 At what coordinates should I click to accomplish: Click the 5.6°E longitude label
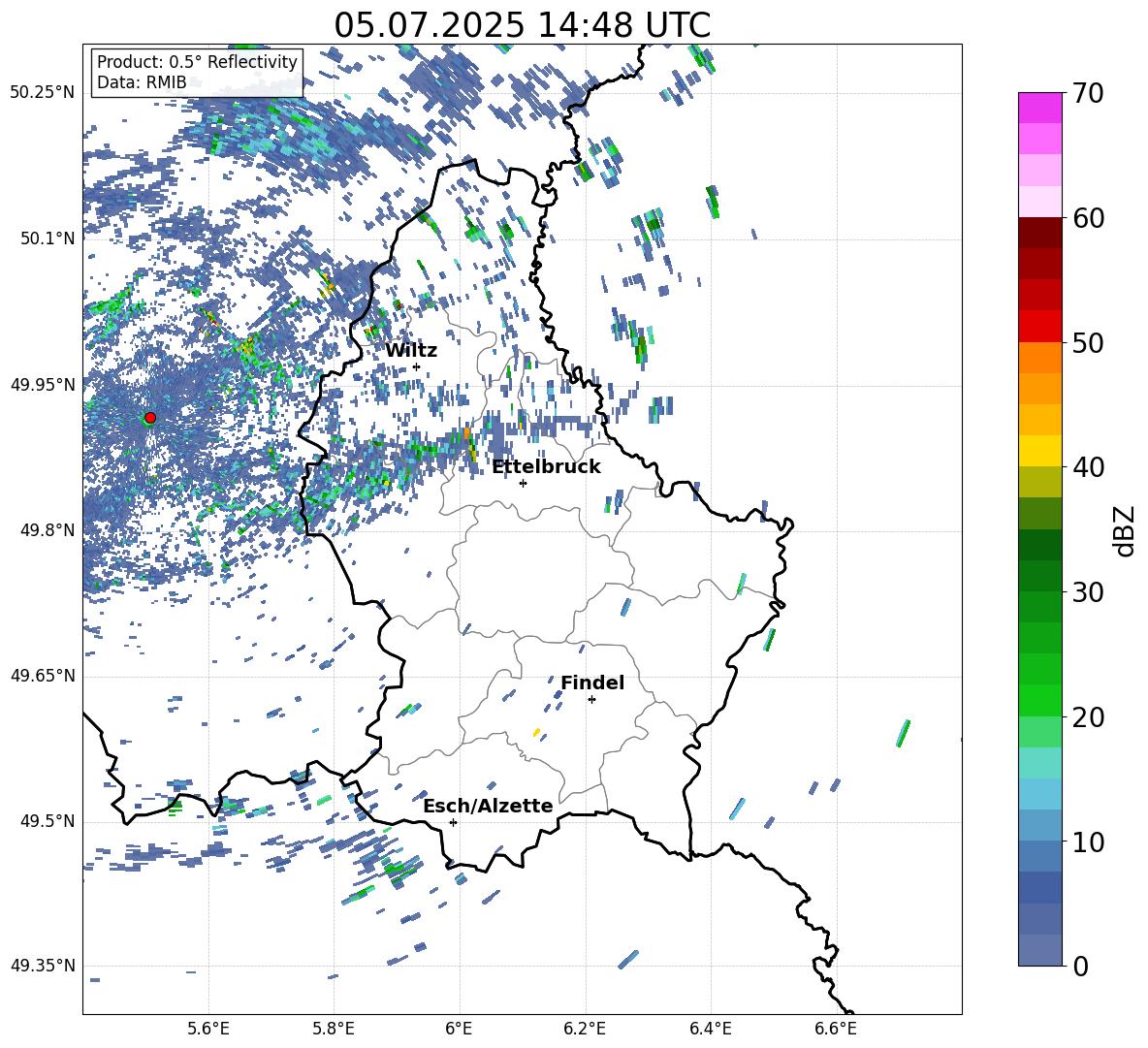click(x=208, y=1029)
